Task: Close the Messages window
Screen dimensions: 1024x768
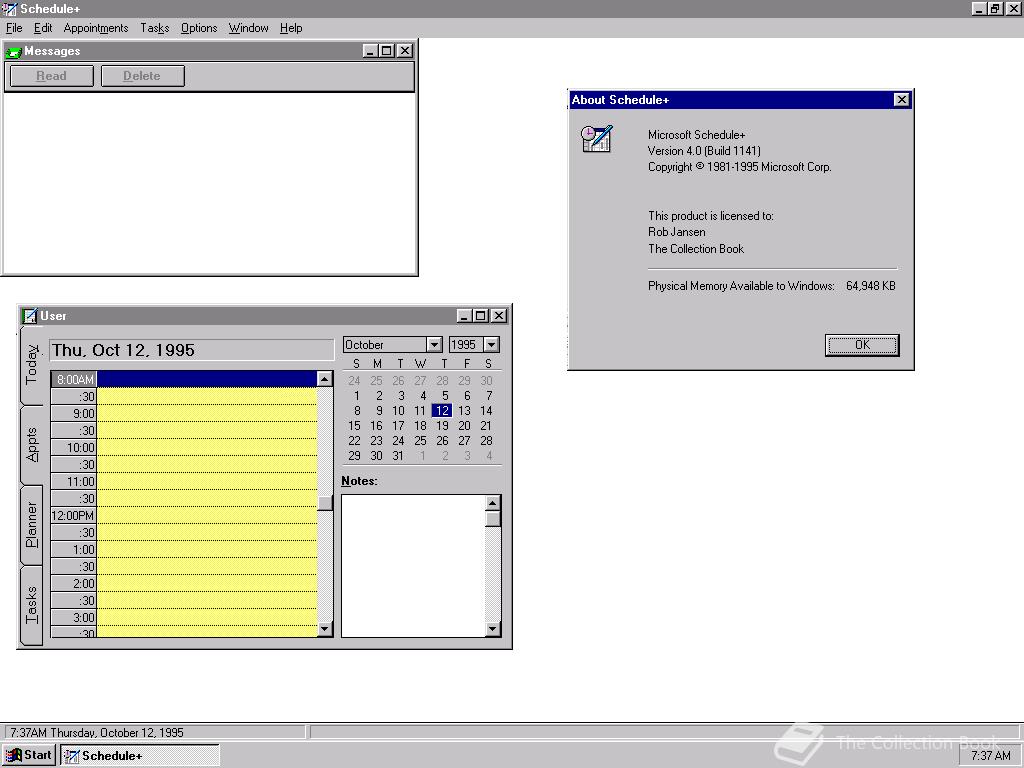Action: [405, 51]
